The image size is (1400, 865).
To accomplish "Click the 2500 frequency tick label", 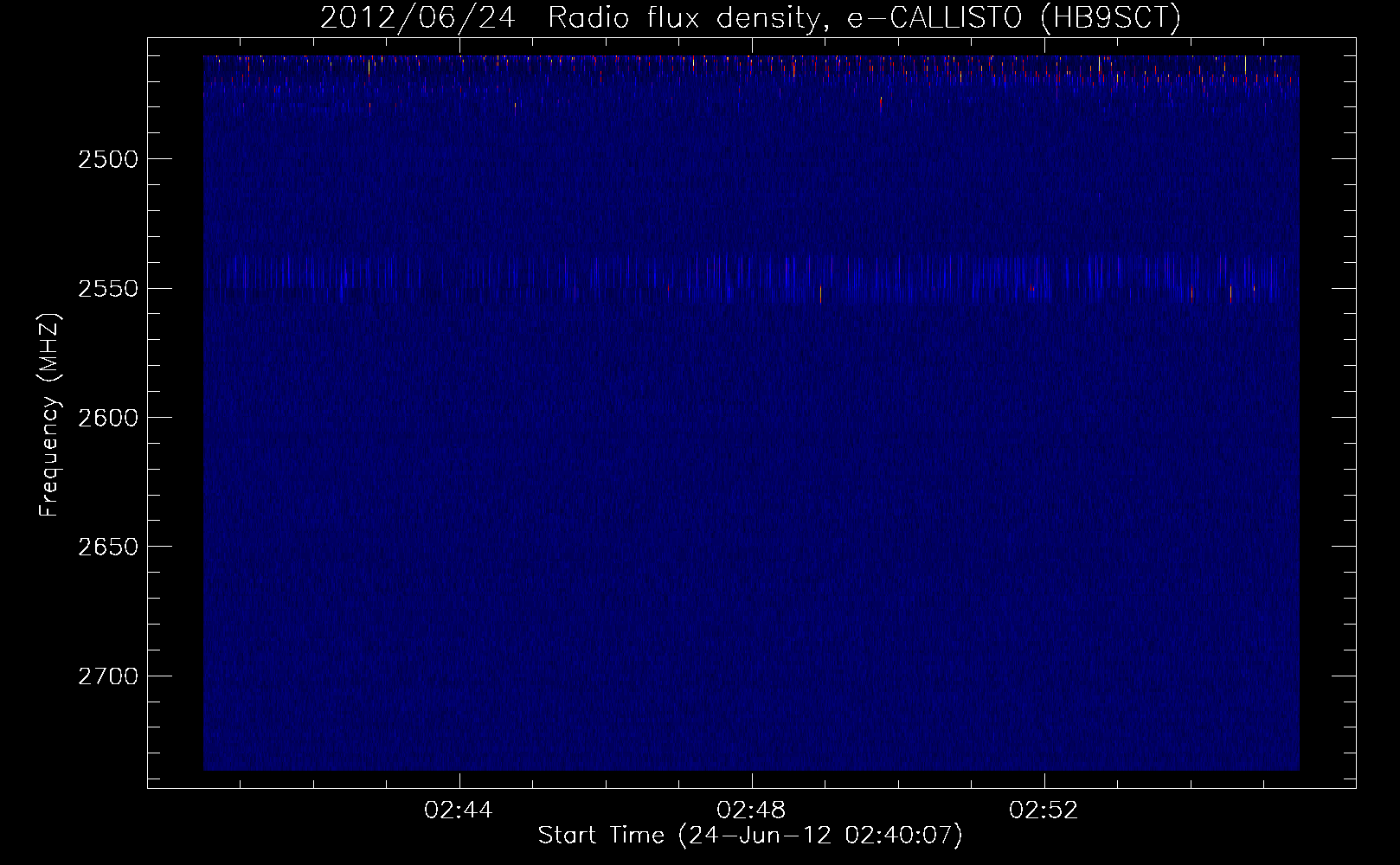I will [x=108, y=159].
